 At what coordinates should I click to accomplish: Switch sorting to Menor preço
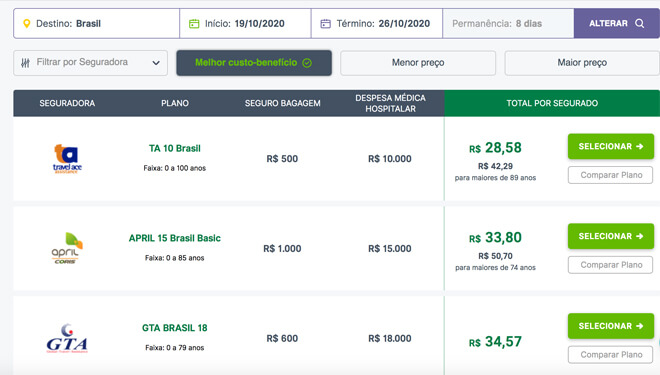point(418,63)
